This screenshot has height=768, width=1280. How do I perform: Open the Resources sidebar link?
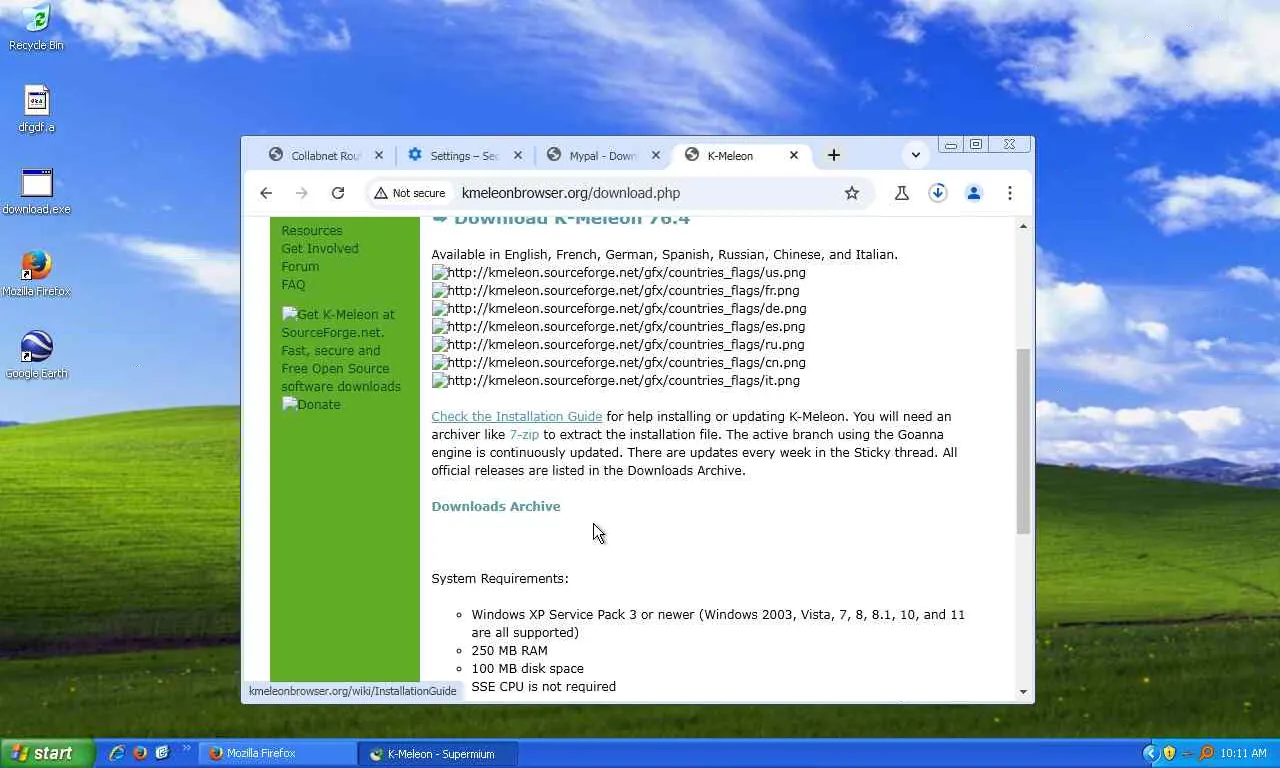(312, 231)
